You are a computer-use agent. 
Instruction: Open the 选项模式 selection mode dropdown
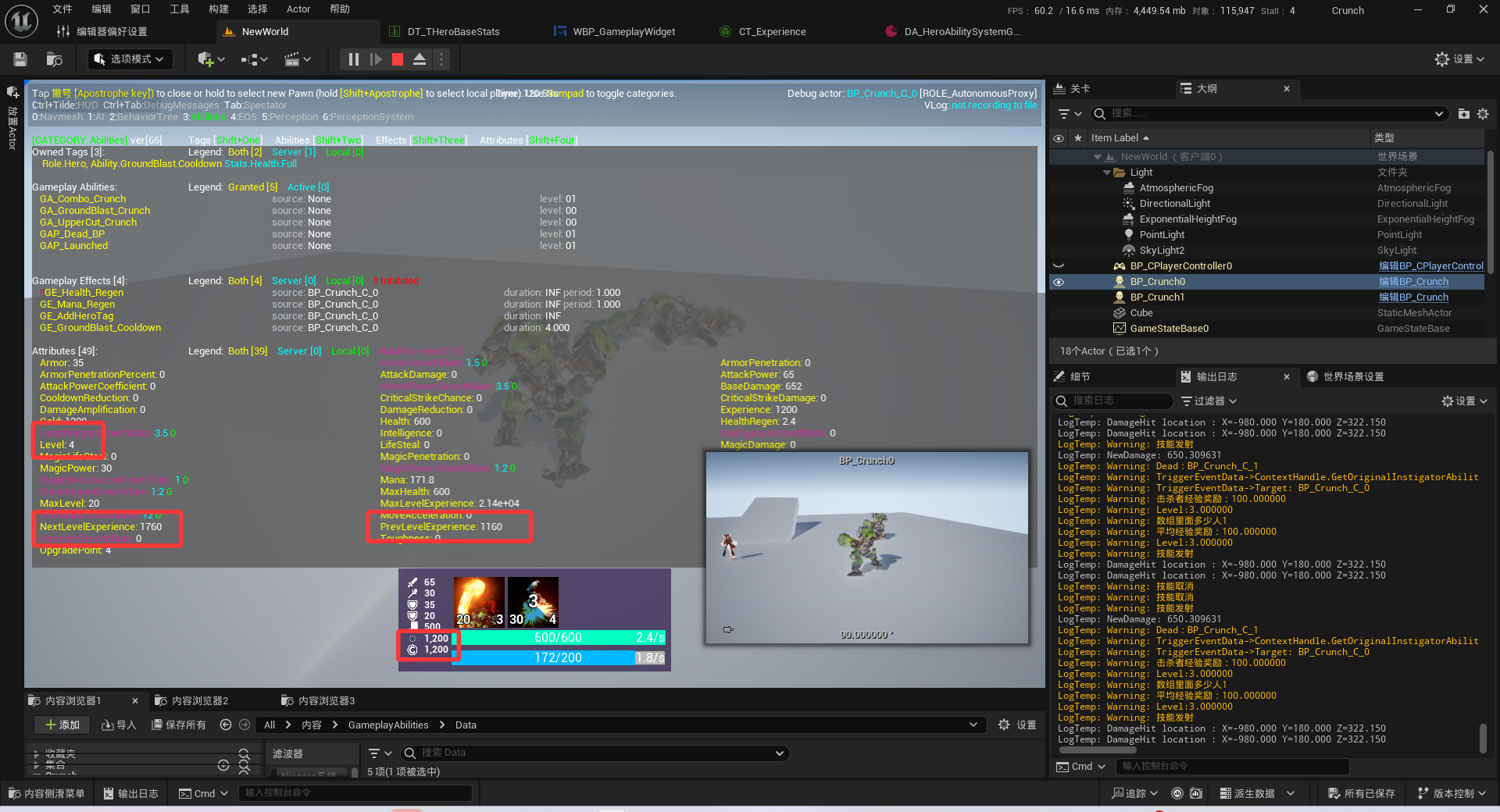pyautogui.click(x=130, y=59)
